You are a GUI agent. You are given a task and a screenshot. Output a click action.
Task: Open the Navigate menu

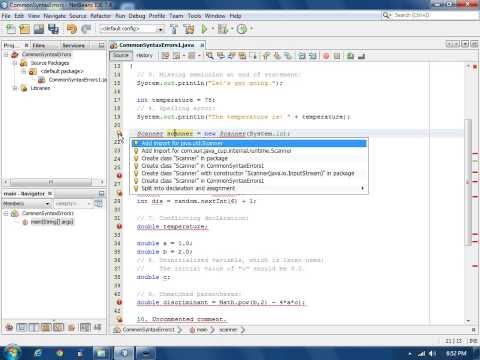55,16
